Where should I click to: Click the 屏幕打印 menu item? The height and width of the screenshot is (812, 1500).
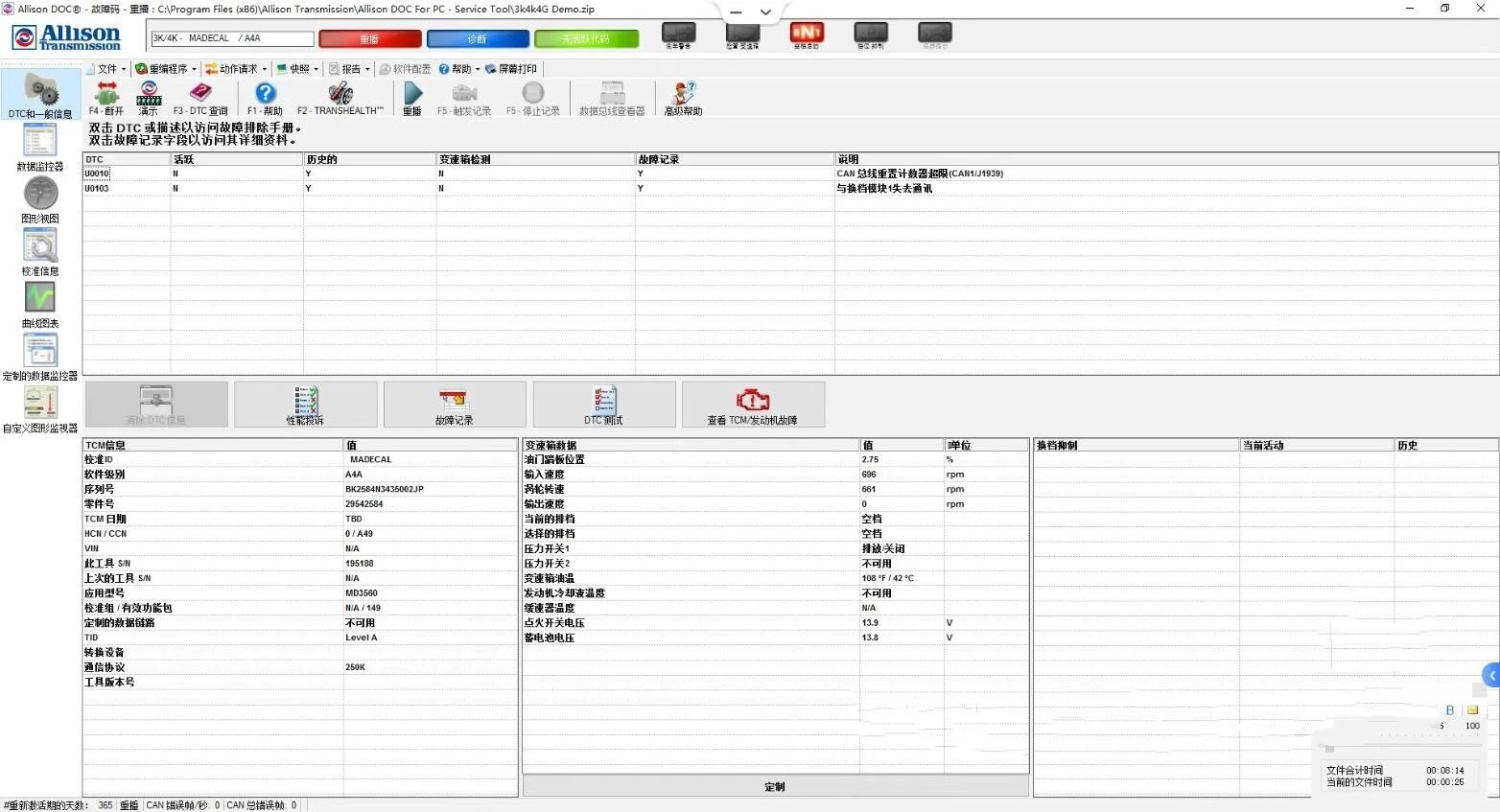(511, 69)
